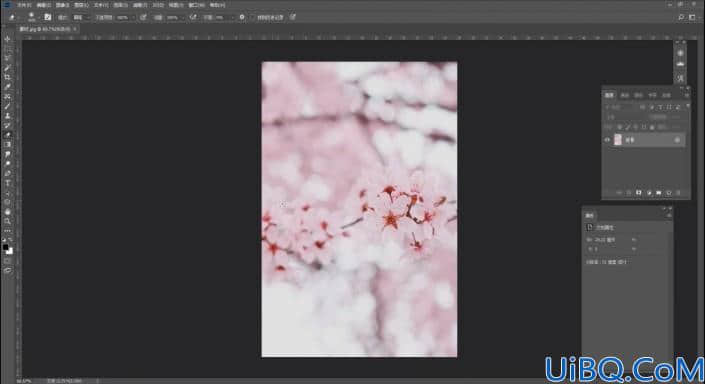Close the open document tab
Image resolution: width=705 pixels, height=384 pixels.
coord(75,29)
